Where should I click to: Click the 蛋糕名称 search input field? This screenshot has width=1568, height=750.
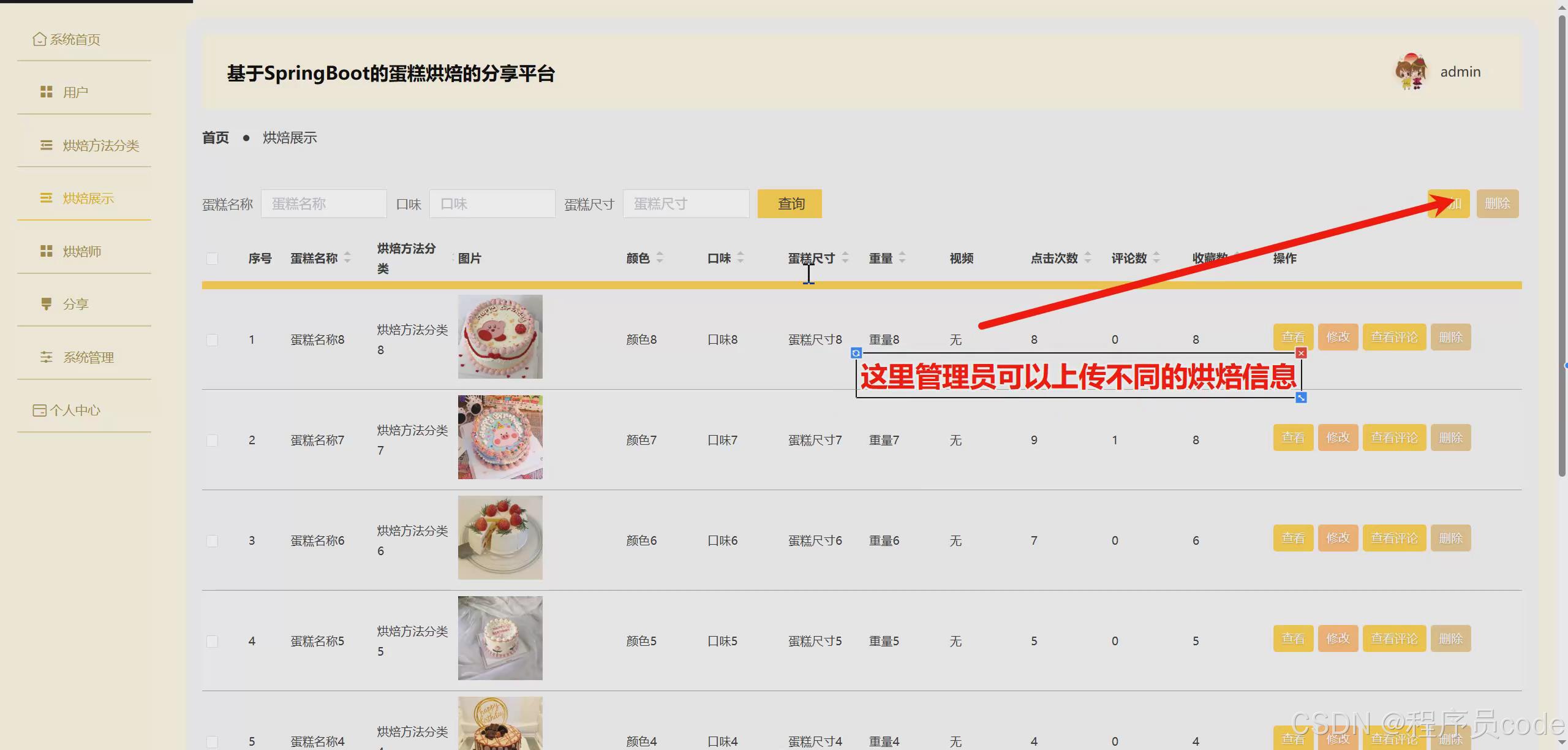pos(323,203)
